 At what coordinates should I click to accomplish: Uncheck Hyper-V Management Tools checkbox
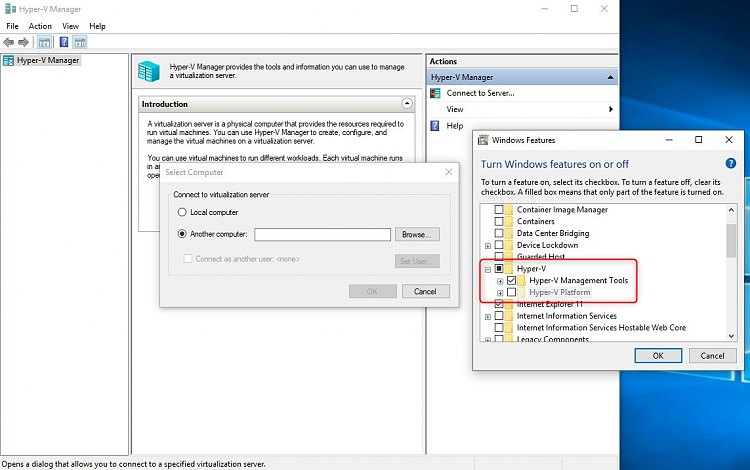pyautogui.click(x=511, y=281)
